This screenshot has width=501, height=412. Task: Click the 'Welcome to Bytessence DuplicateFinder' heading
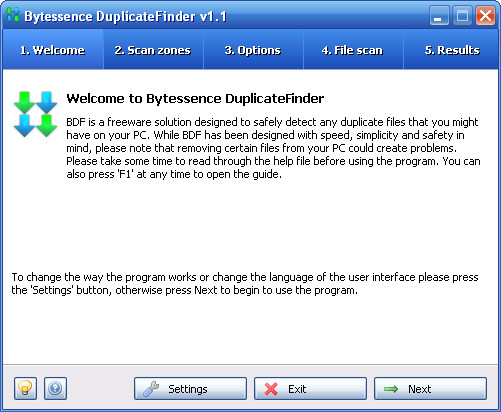(195, 99)
